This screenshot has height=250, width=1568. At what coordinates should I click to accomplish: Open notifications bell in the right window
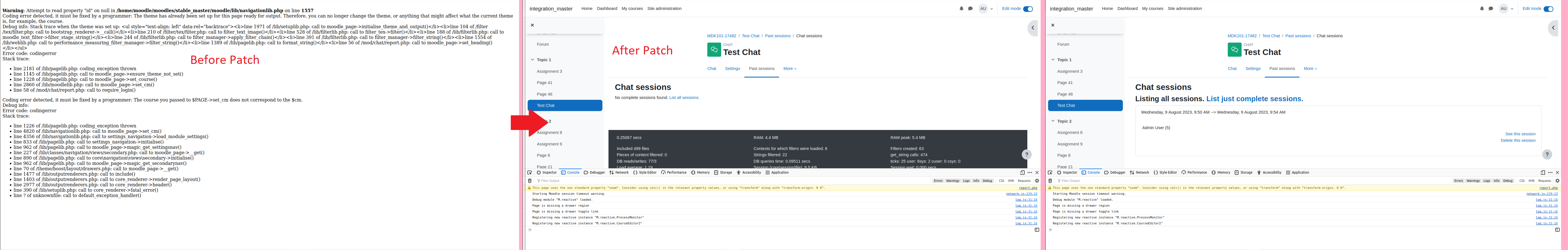(x=1482, y=9)
